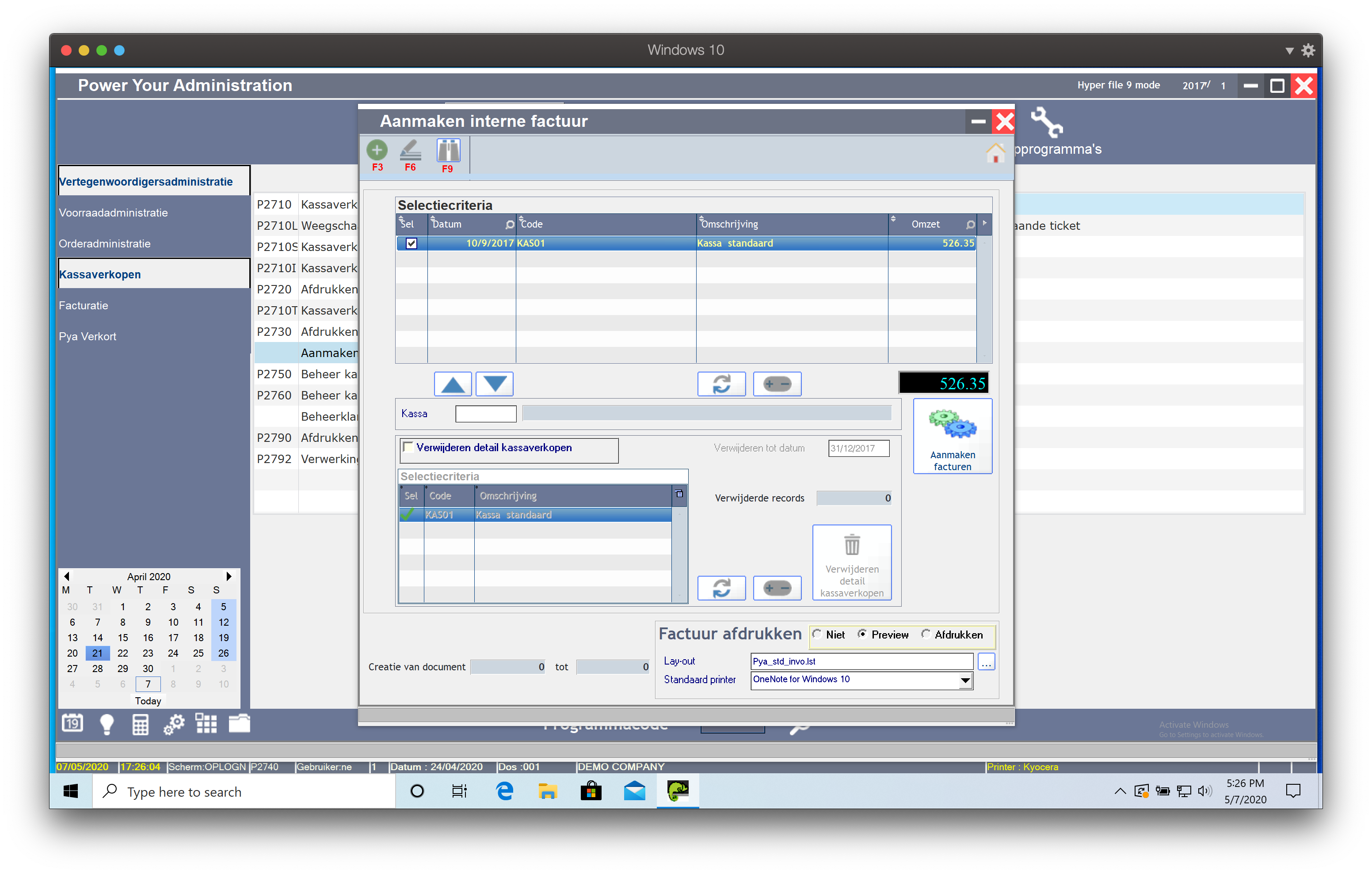The image size is (1372, 874).
Task: Open calculator icon in the bottom toolbar
Action: tap(140, 724)
